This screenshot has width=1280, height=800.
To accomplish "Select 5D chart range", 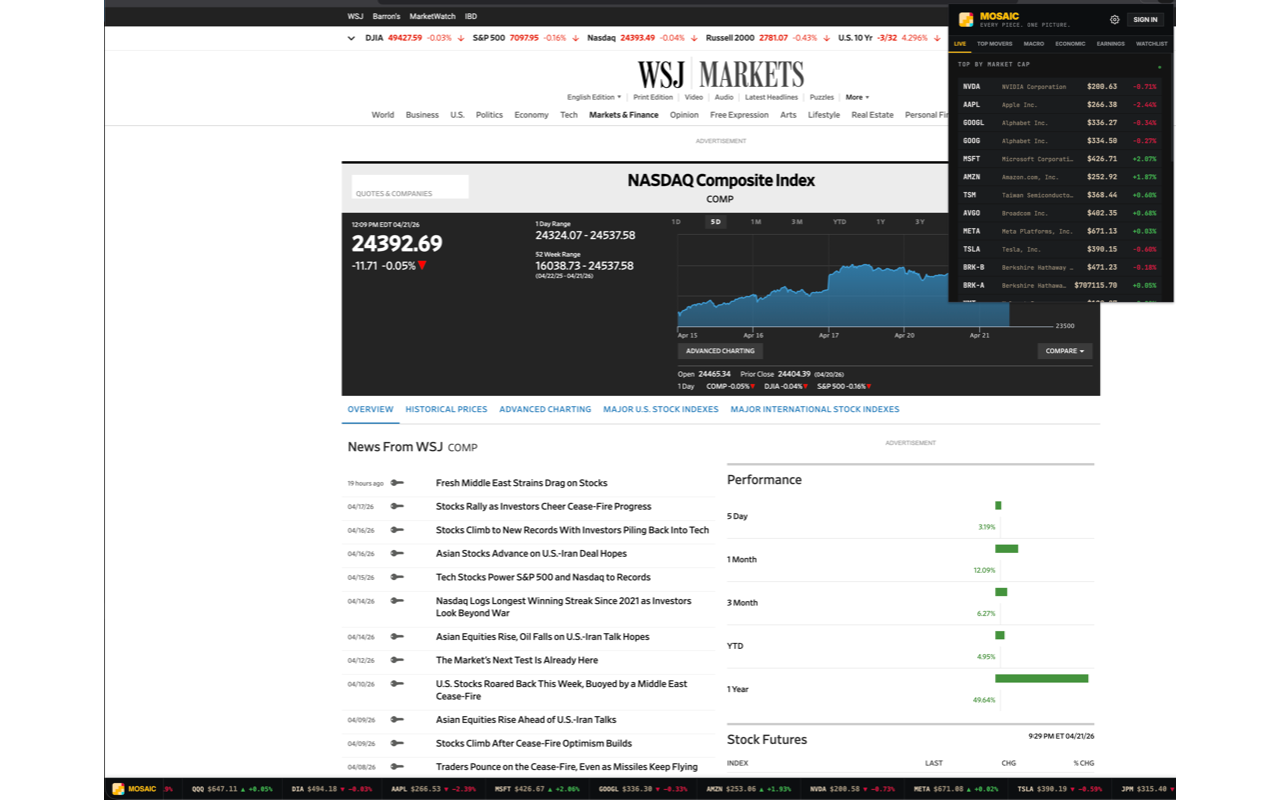I will click(715, 222).
